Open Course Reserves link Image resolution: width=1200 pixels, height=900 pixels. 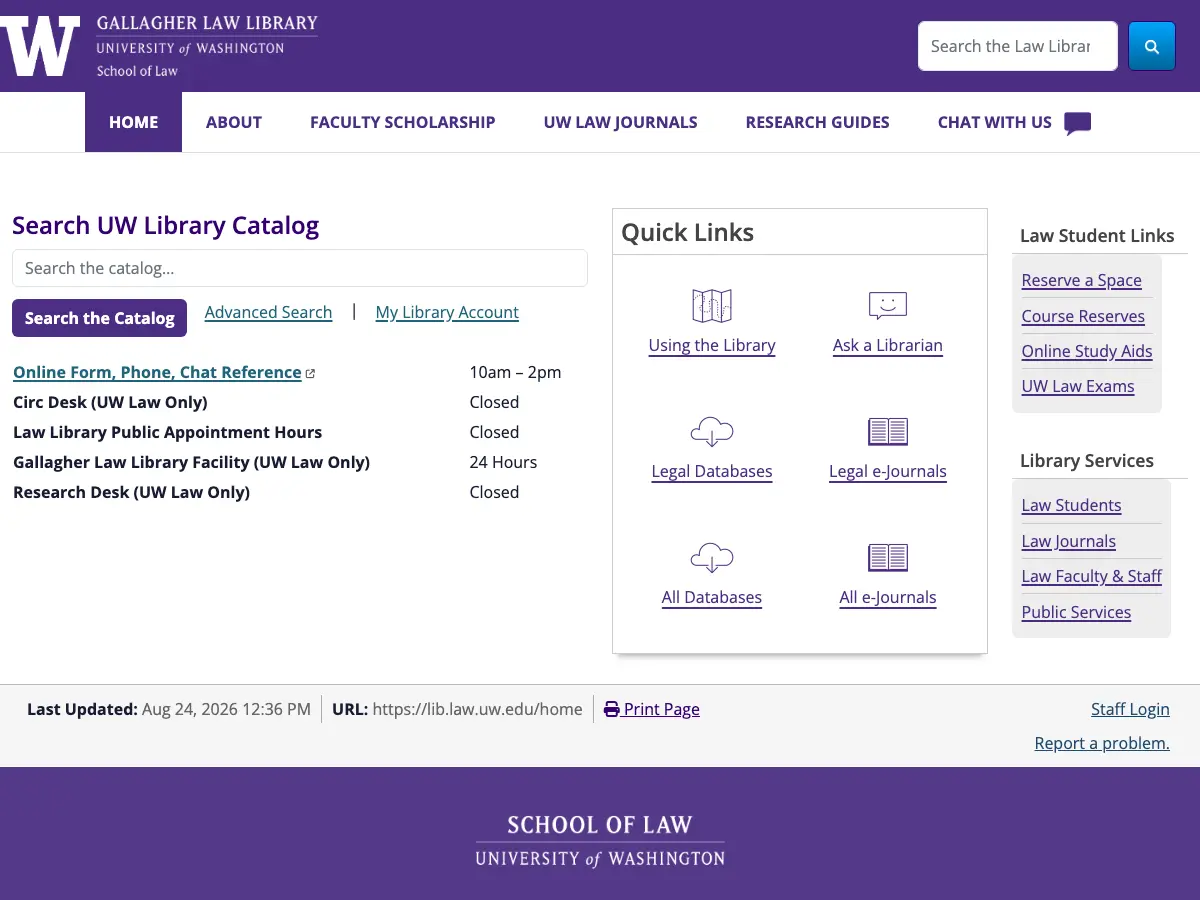pyautogui.click(x=1083, y=316)
